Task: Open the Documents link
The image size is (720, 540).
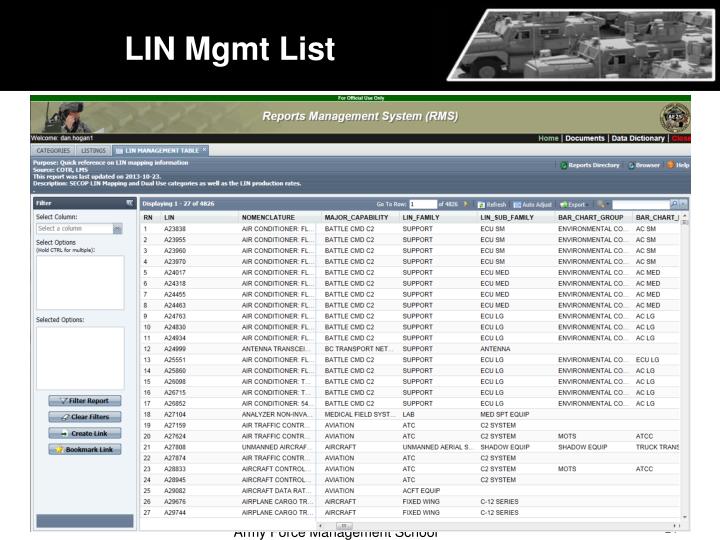Action: (585, 138)
